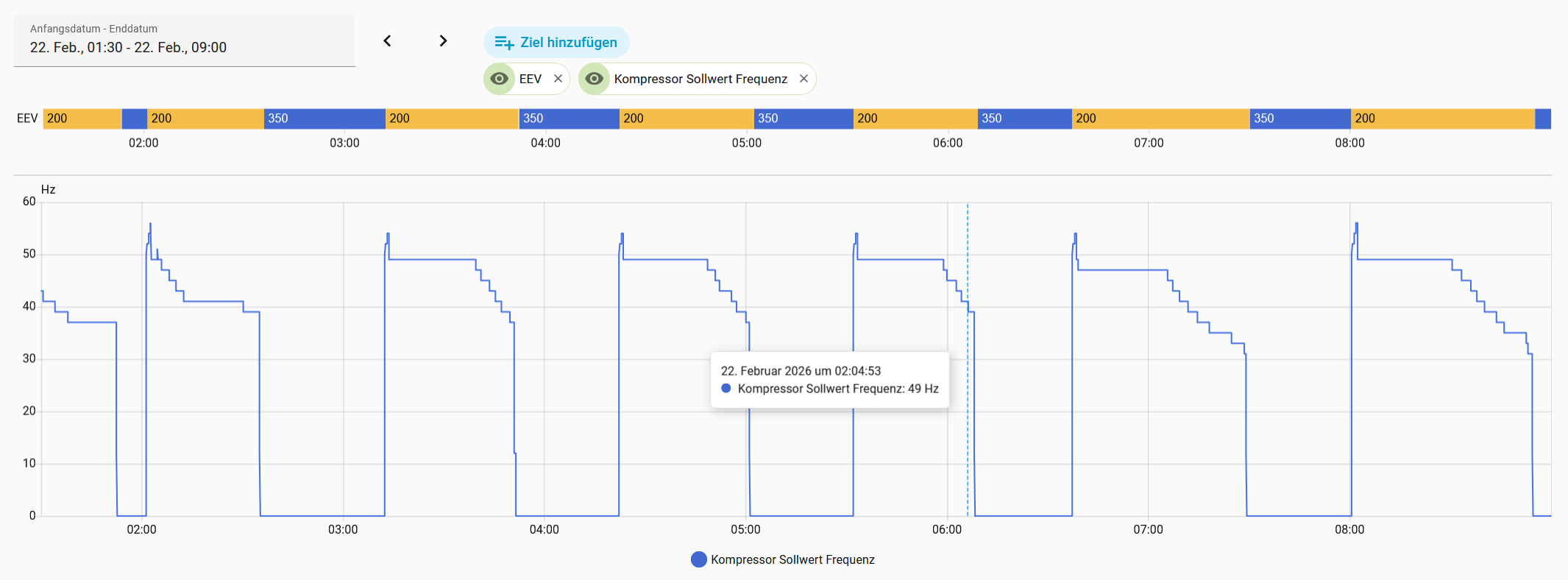Click the EEV 350 segment just after 06:00
This screenshot has width=1568, height=580.
click(x=1024, y=119)
